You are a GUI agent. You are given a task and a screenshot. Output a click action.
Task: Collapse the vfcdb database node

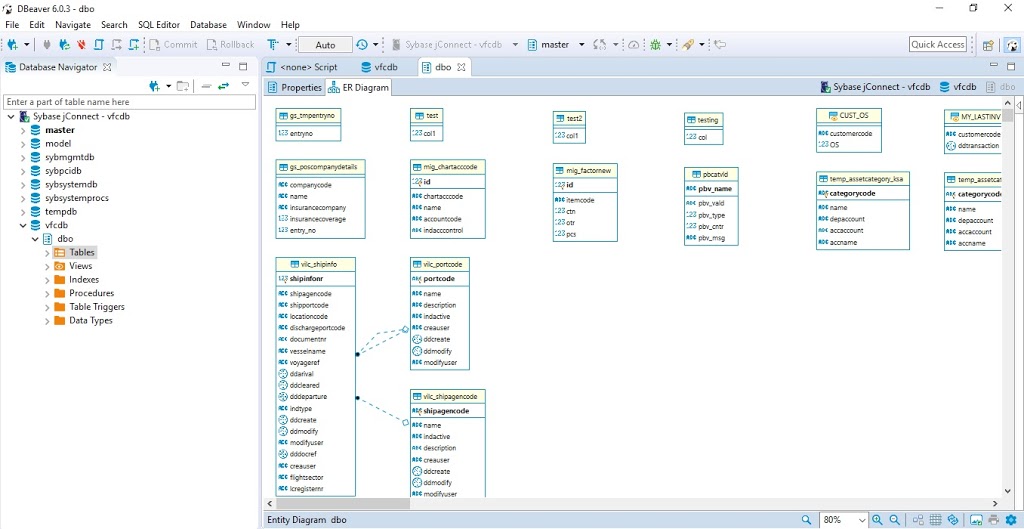pyautogui.click(x=23, y=225)
